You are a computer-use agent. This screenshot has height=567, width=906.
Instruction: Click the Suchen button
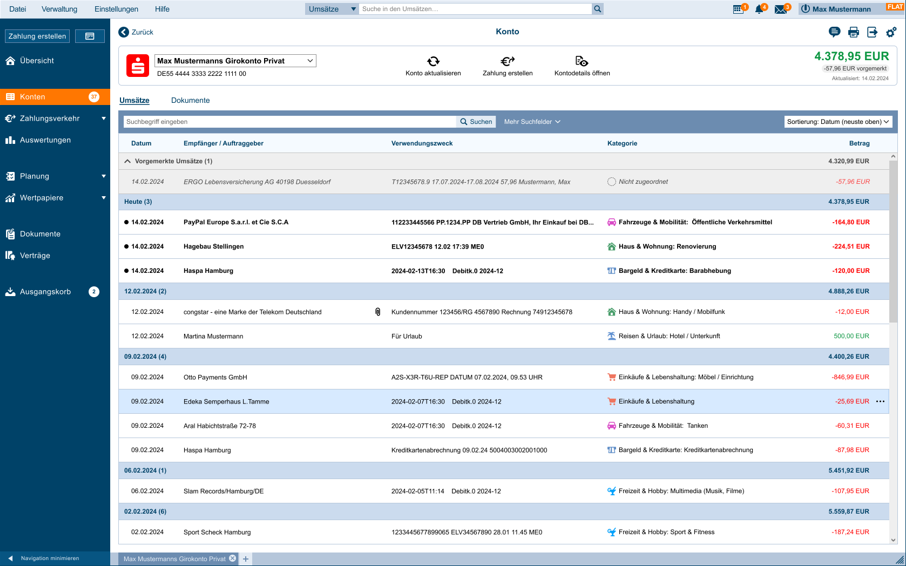[476, 122]
